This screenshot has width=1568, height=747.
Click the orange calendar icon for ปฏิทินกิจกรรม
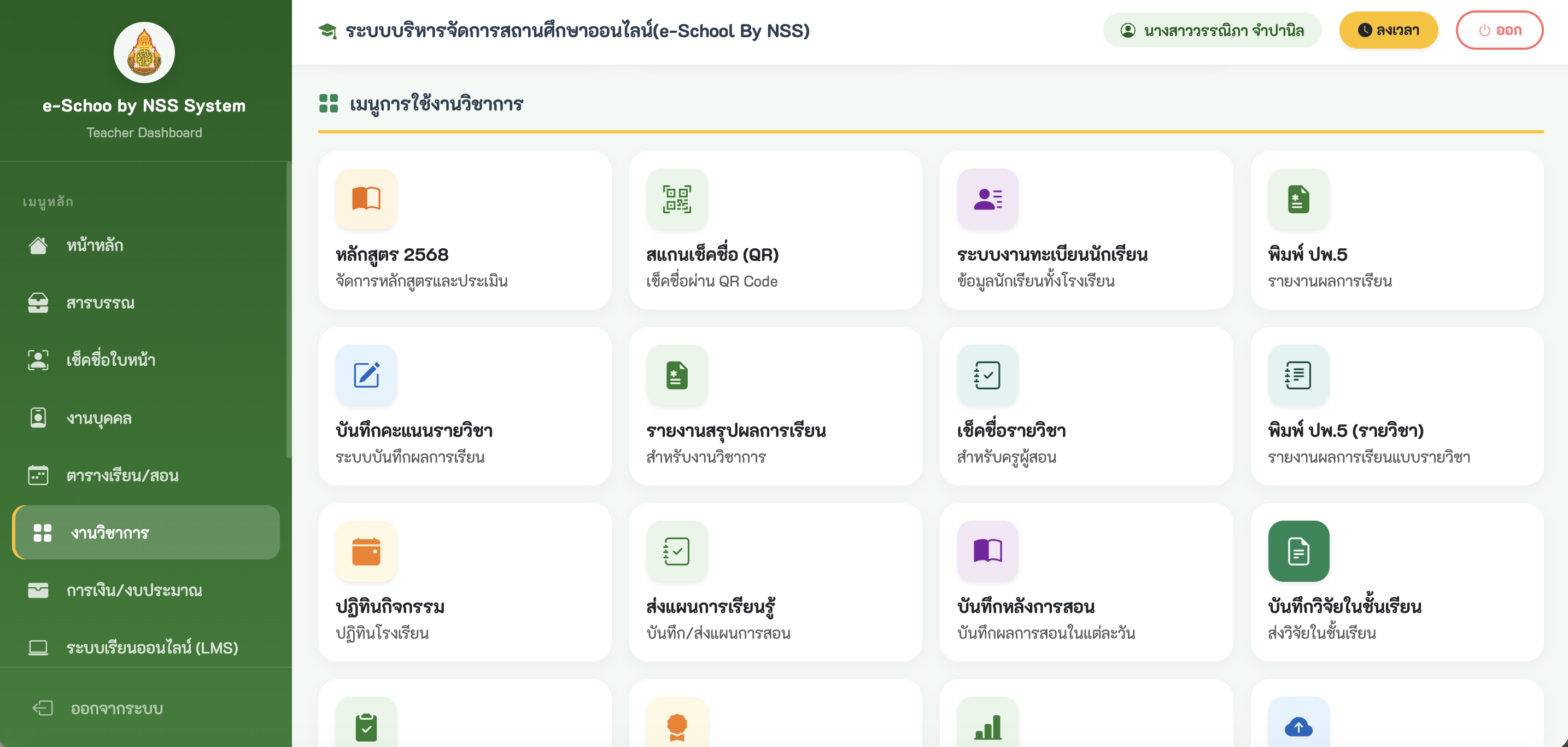[x=366, y=551]
